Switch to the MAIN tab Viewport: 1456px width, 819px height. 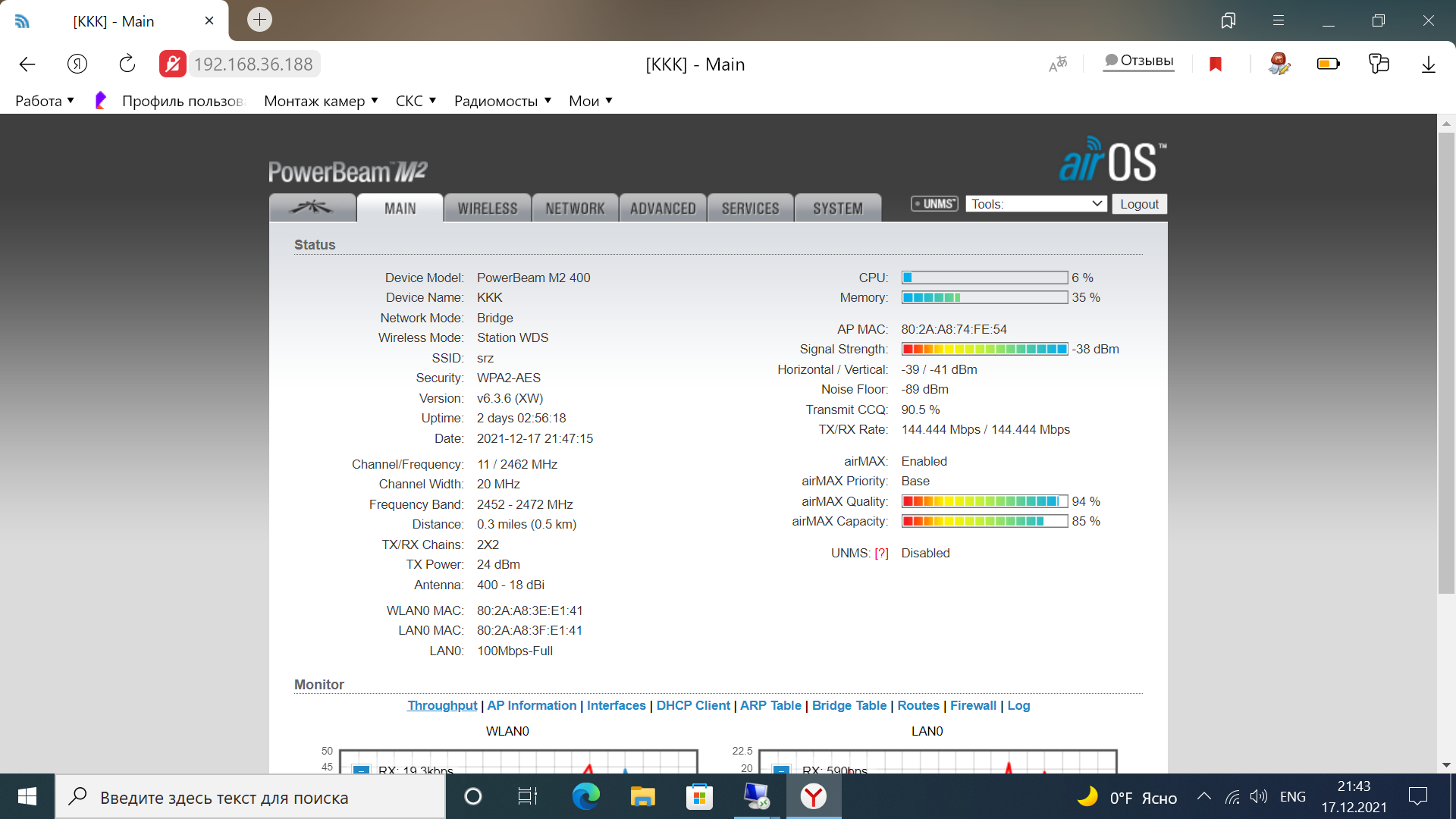point(400,208)
